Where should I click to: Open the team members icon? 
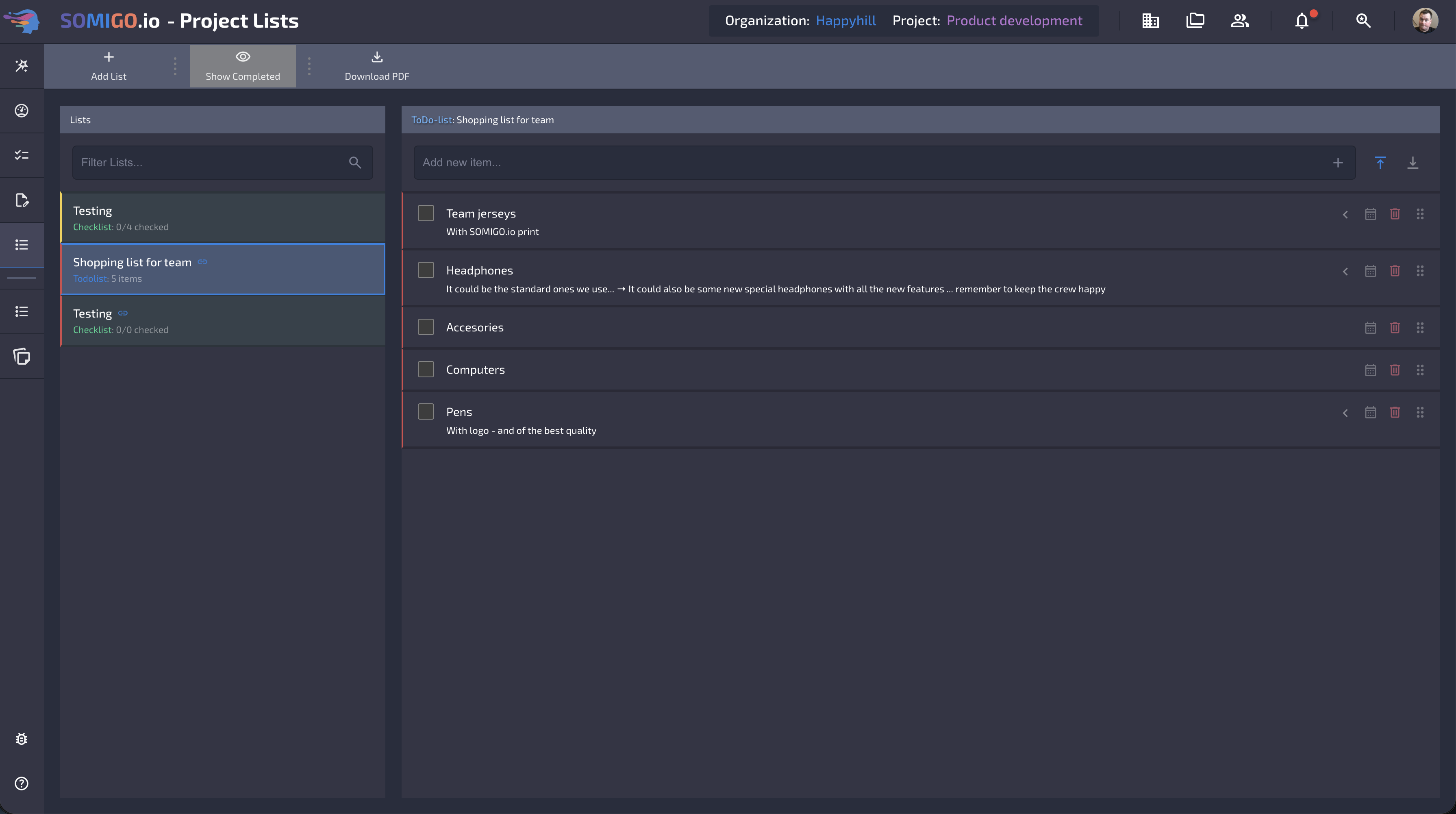click(x=1239, y=22)
